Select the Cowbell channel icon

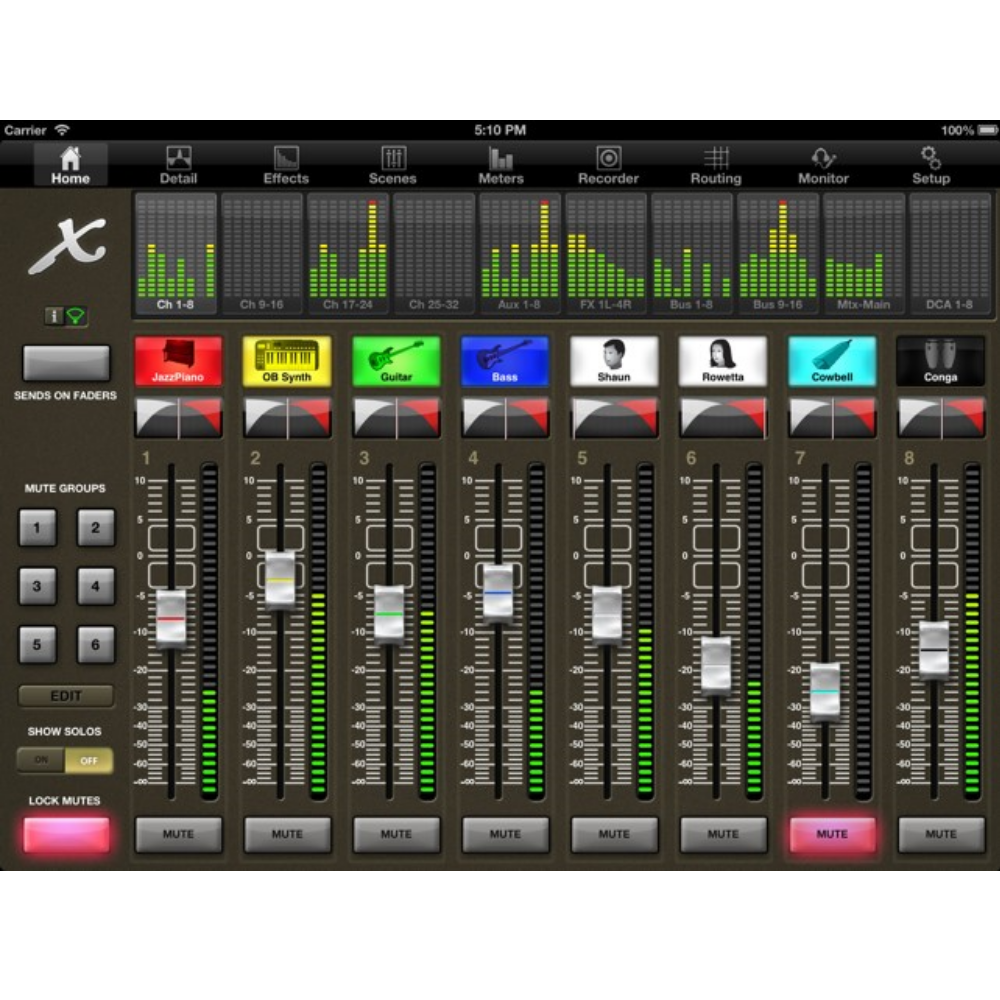click(831, 360)
